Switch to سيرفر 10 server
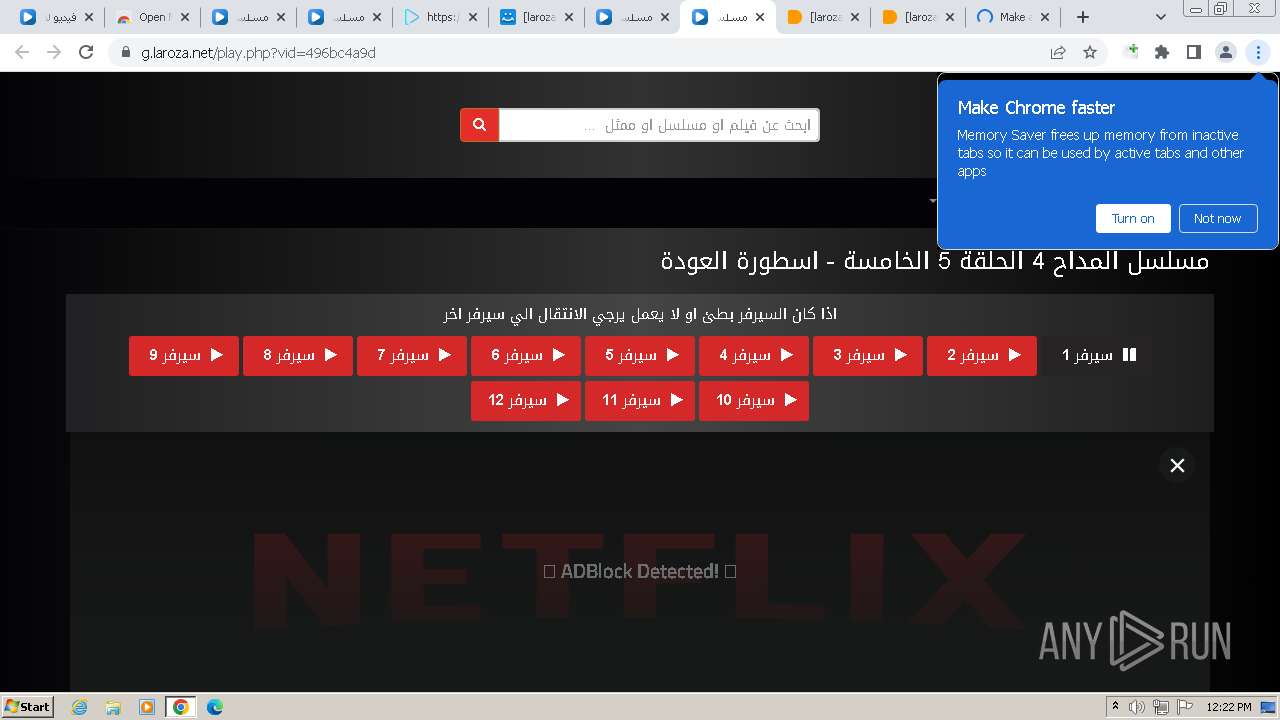The image size is (1280, 720). (754, 400)
